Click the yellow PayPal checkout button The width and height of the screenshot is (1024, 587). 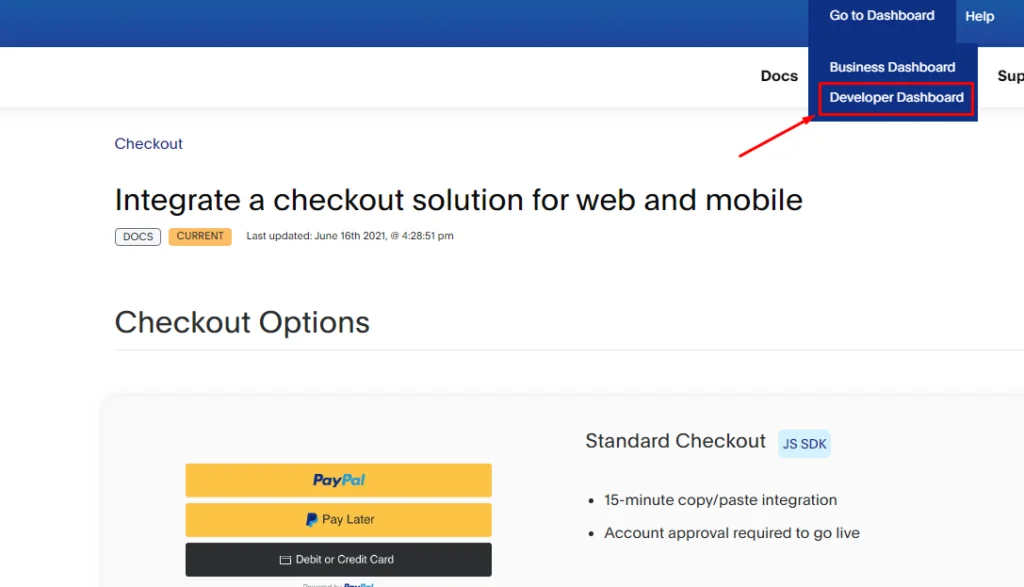coord(338,481)
